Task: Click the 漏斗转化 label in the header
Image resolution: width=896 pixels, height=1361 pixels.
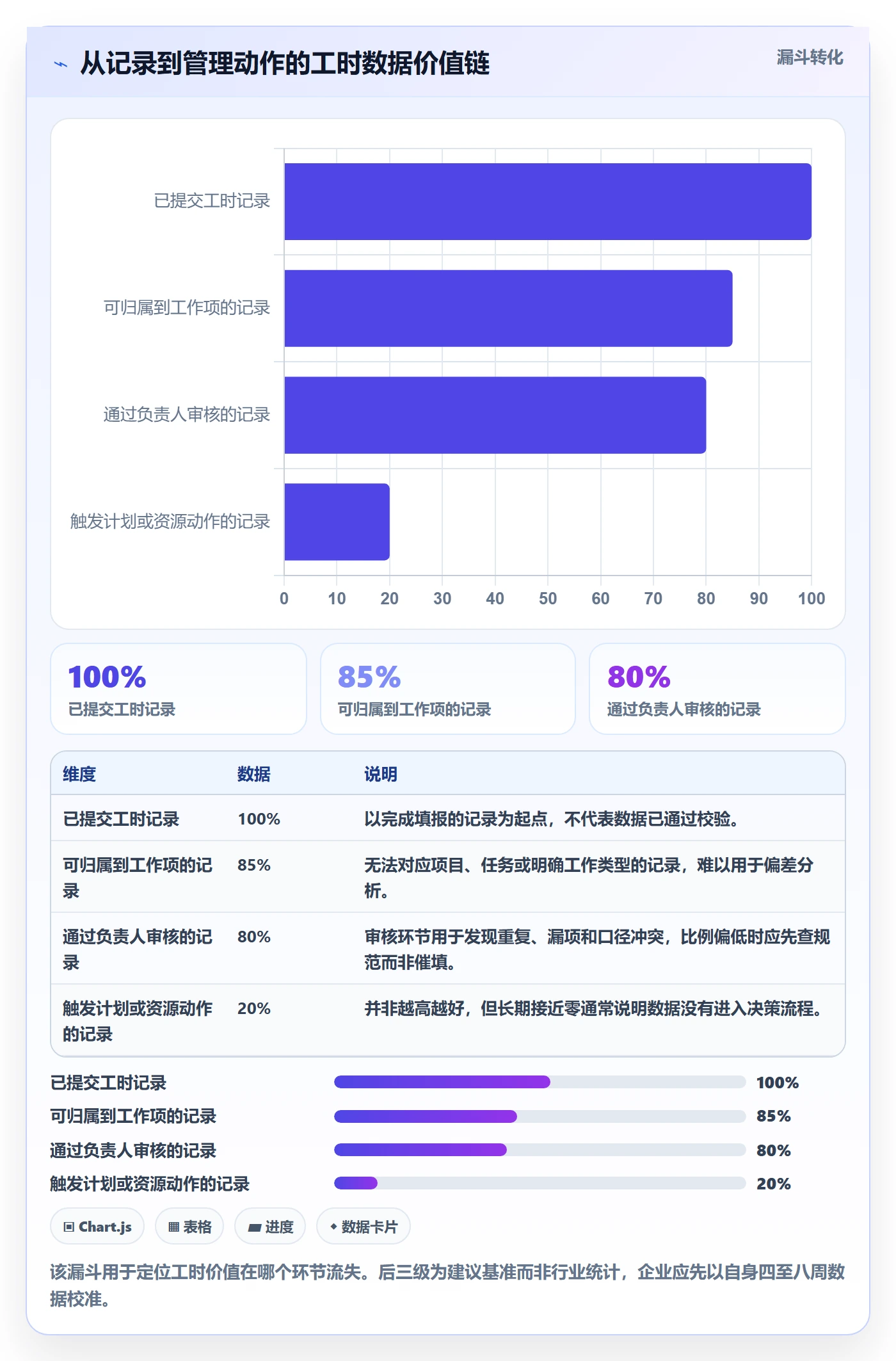Action: pos(810,58)
